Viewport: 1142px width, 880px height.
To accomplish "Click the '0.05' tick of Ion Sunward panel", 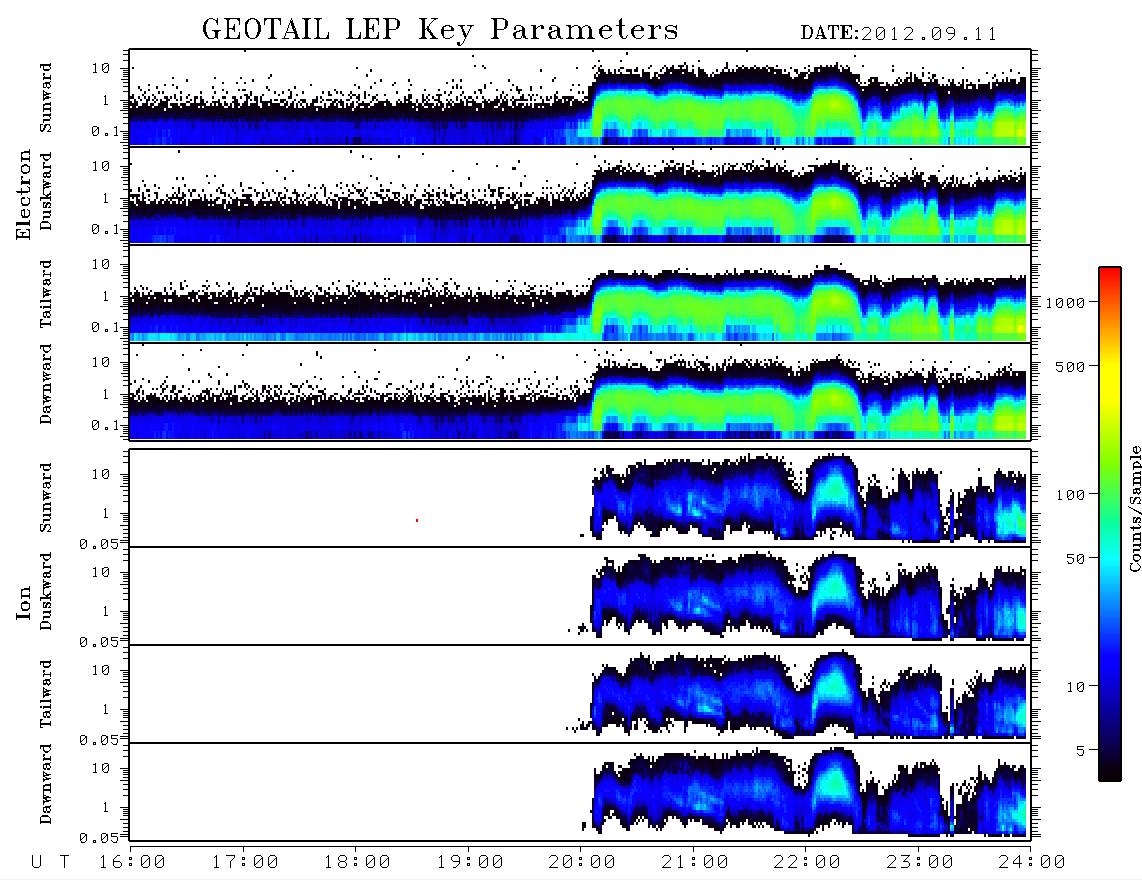I will pyautogui.click(x=99, y=543).
